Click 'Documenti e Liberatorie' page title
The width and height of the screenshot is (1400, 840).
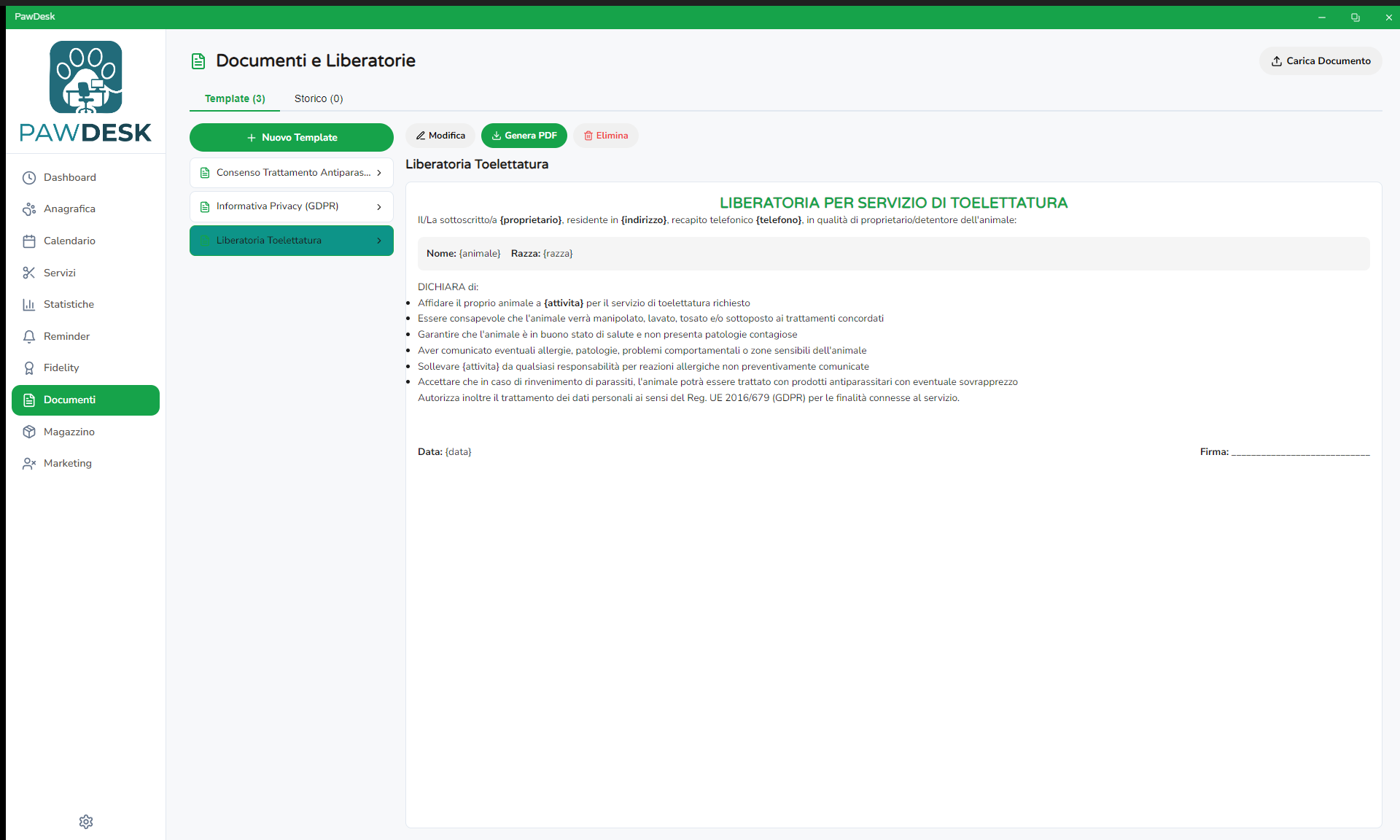pos(316,61)
